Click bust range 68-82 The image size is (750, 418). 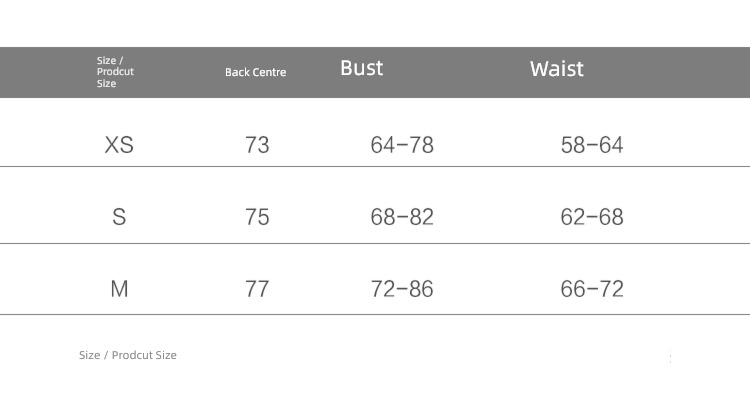tap(402, 217)
